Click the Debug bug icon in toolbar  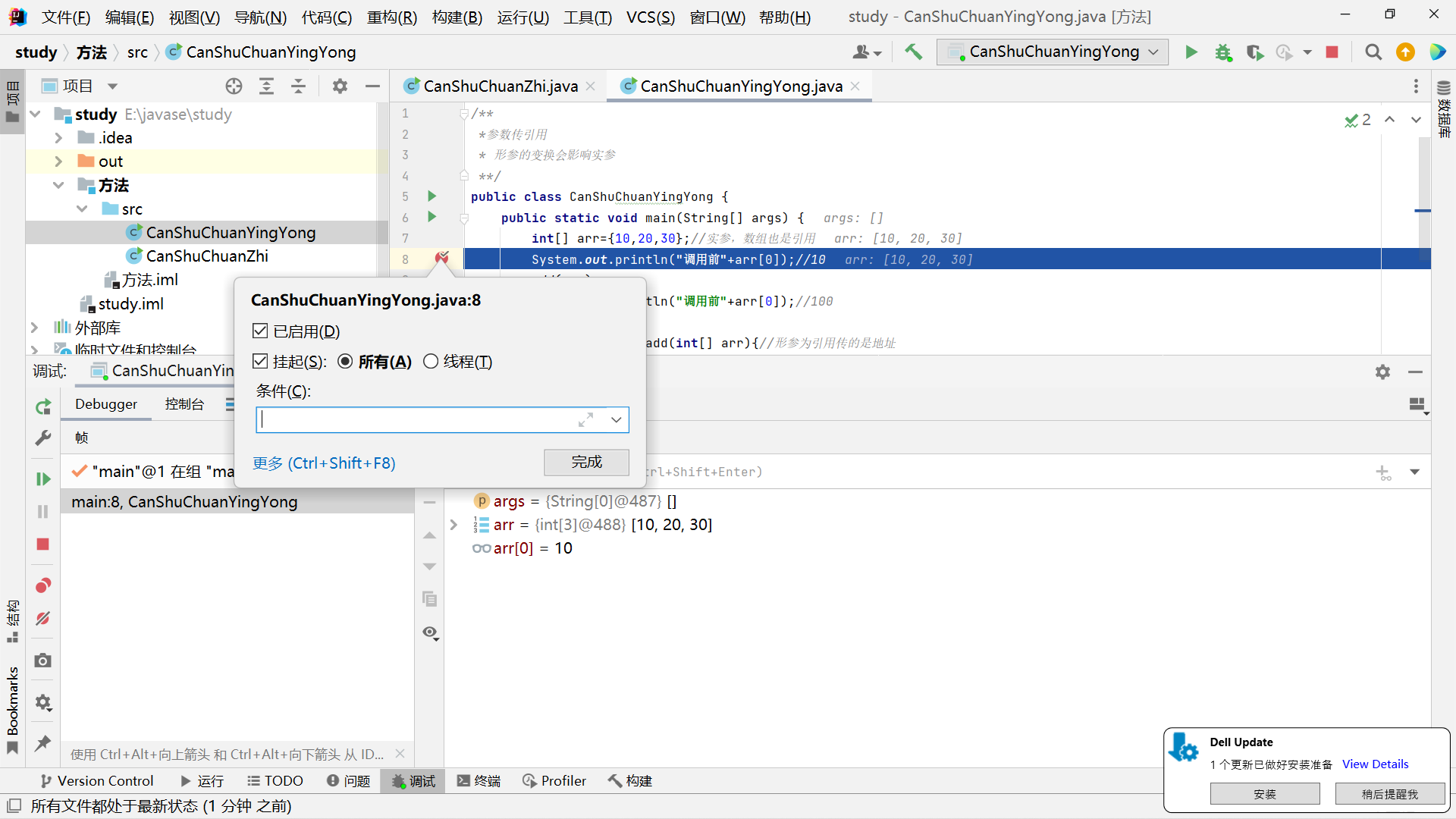(1222, 52)
